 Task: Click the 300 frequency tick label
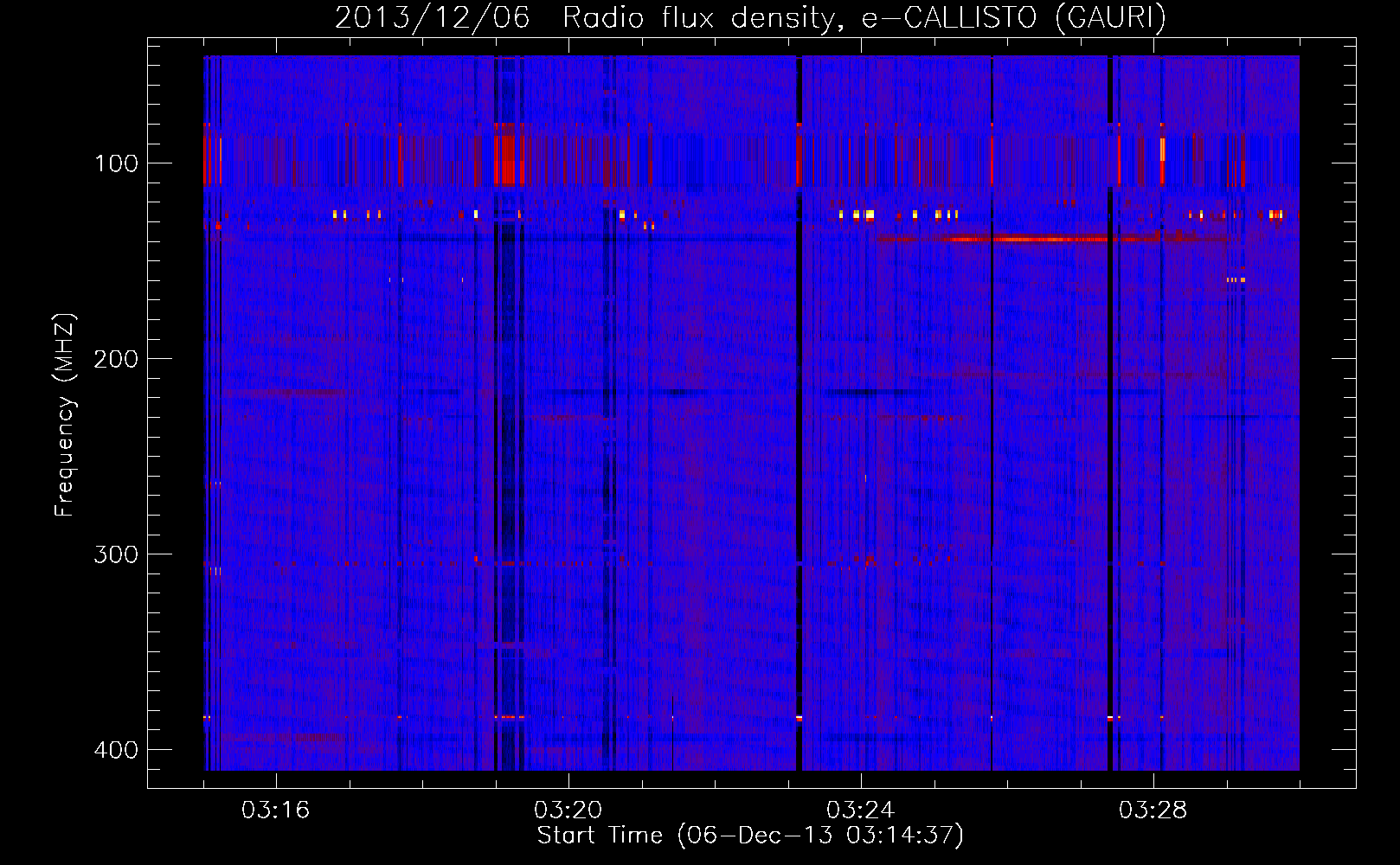point(116,554)
